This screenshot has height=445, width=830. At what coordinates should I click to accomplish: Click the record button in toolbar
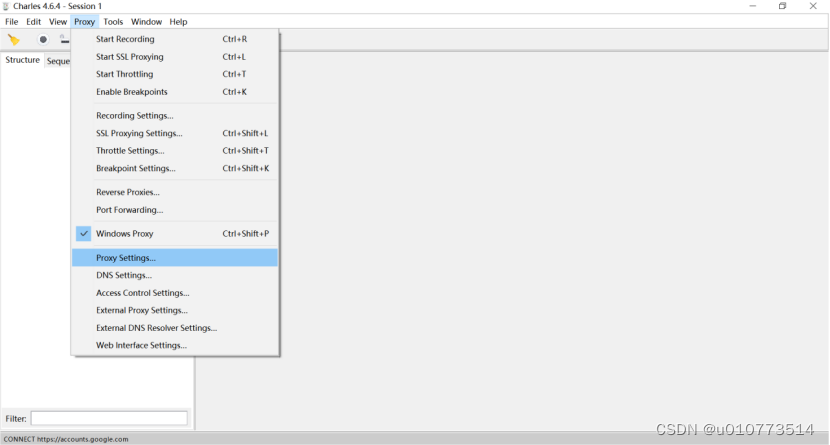(x=43, y=40)
